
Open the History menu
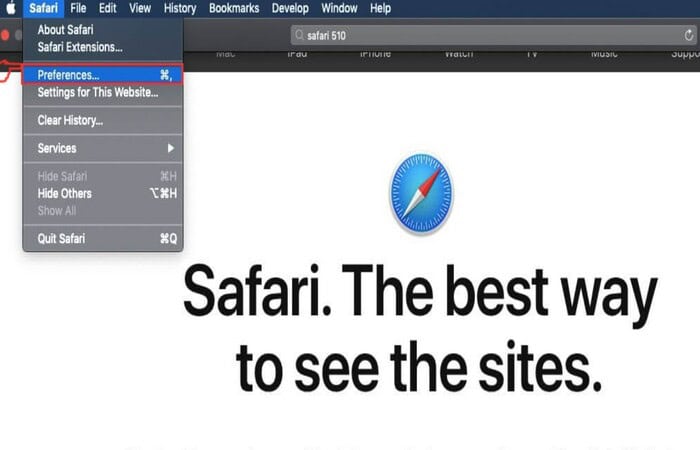pyautogui.click(x=180, y=8)
